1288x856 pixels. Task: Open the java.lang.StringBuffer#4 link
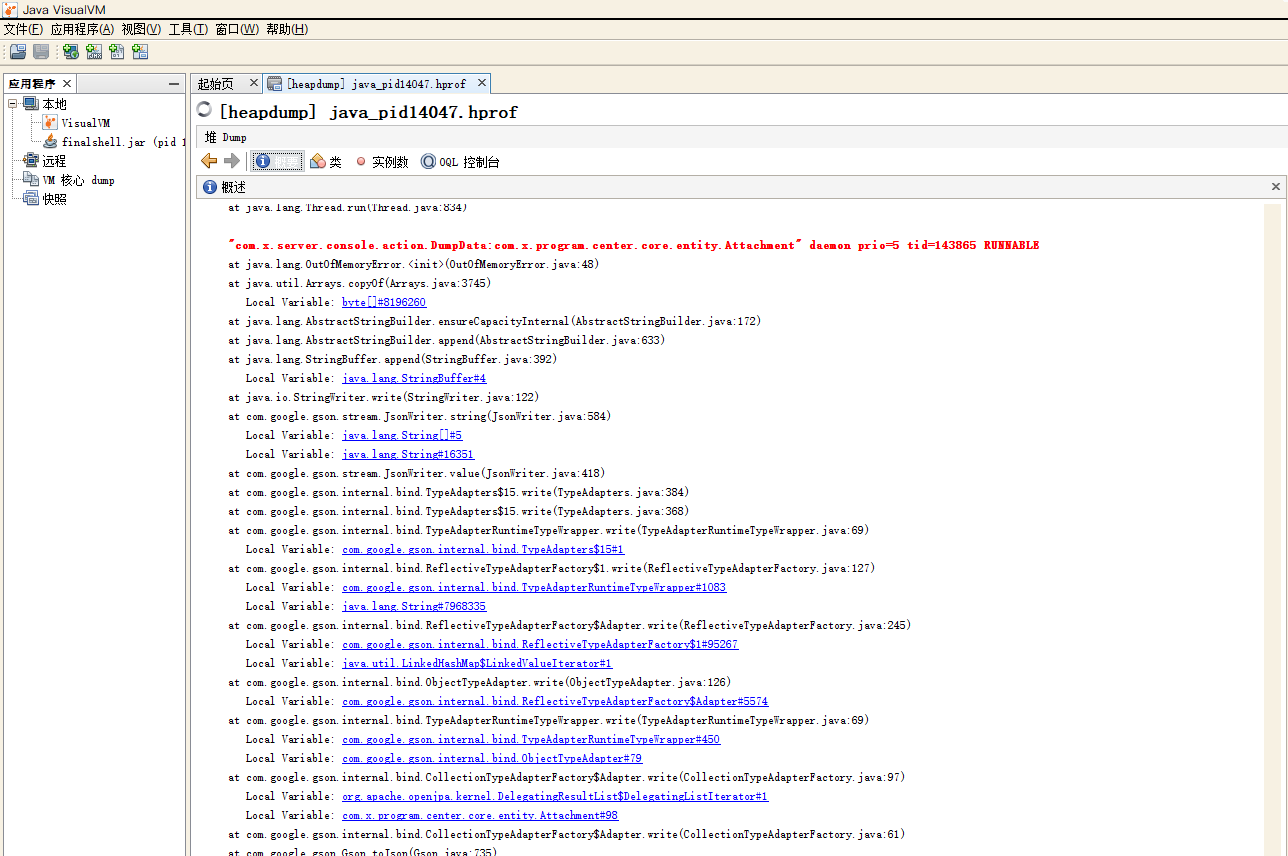pyautogui.click(x=414, y=378)
